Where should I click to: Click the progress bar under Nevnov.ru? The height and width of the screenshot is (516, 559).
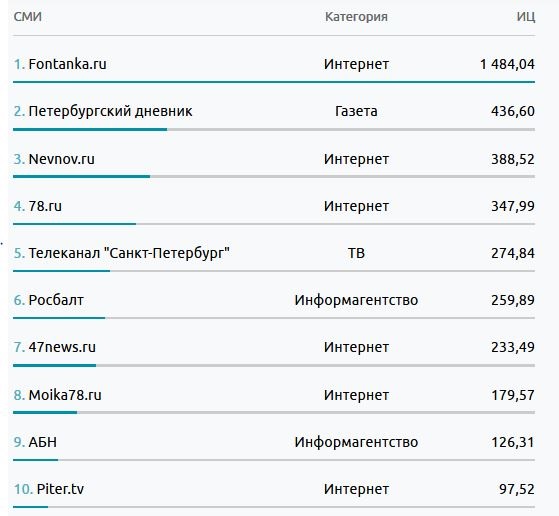[x=274, y=177]
